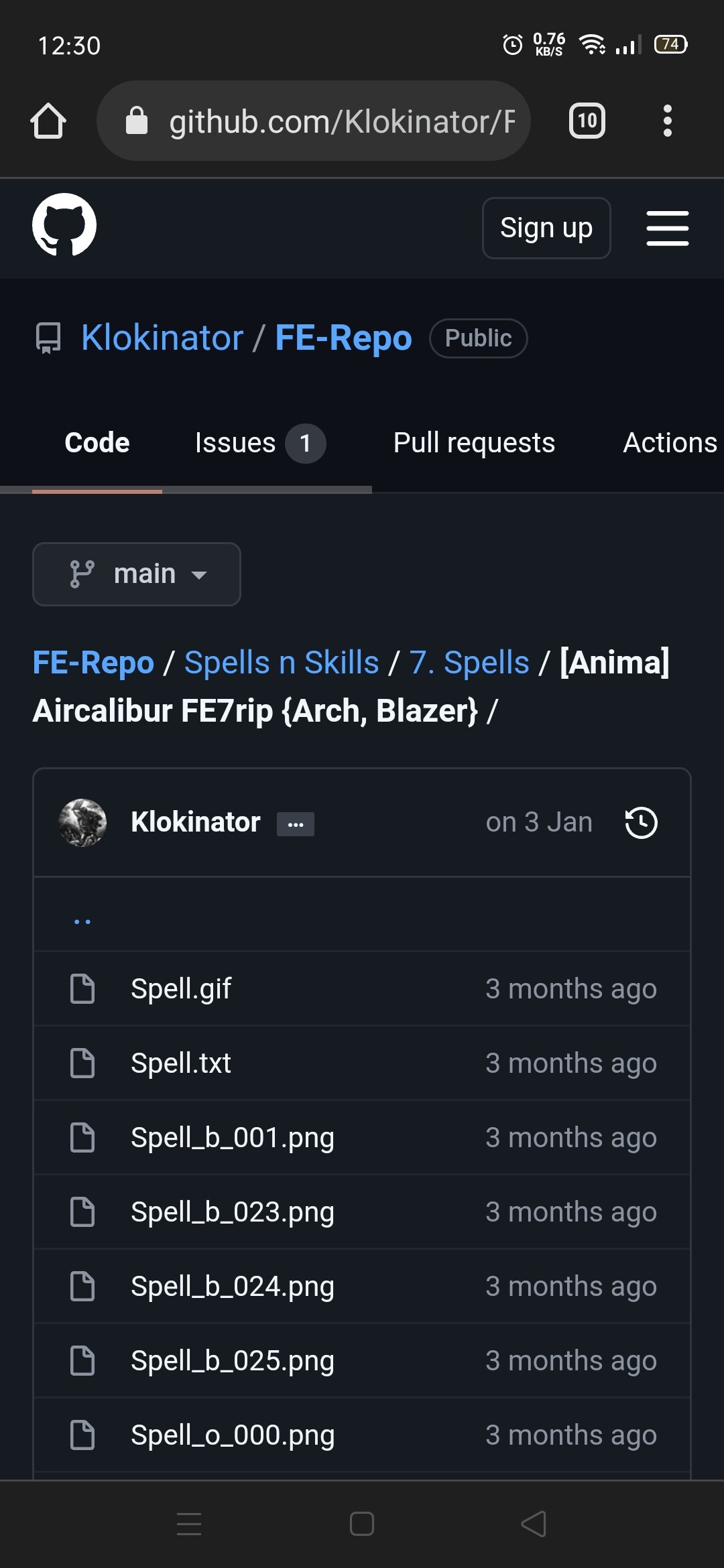The image size is (724, 1568).
Task: Open browser three-dot overflow menu
Action: pyautogui.click(x=667, y=121)
